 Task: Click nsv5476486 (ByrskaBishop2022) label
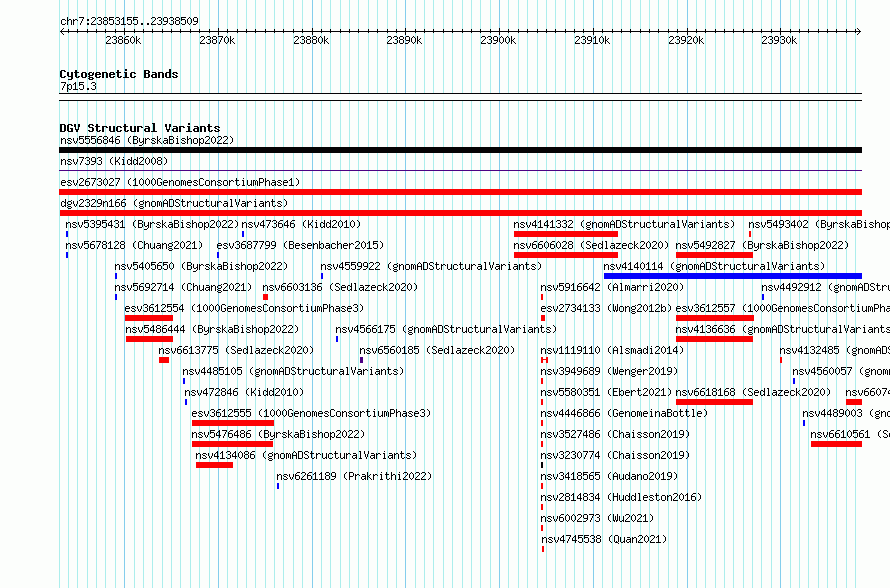pyautogui.click(x=278, y=434)
